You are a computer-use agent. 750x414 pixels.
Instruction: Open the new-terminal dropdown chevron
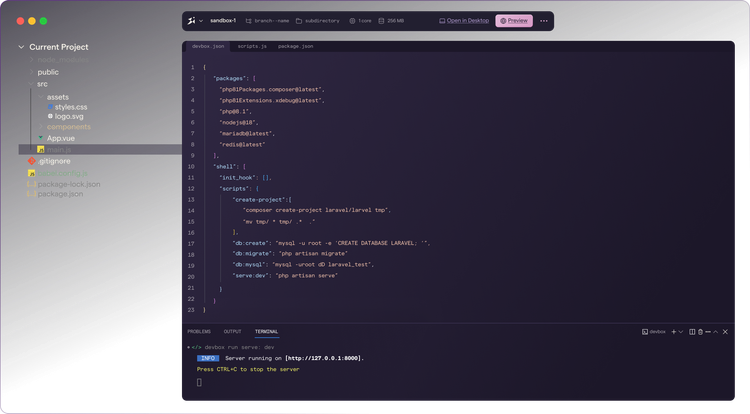[681, 332]
